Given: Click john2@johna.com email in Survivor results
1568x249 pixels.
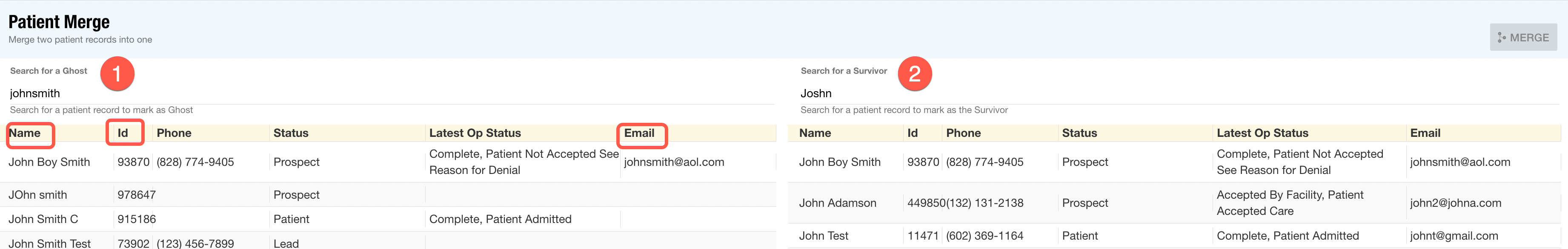Looking at the screenshot, I should (x=1455, y=203).
